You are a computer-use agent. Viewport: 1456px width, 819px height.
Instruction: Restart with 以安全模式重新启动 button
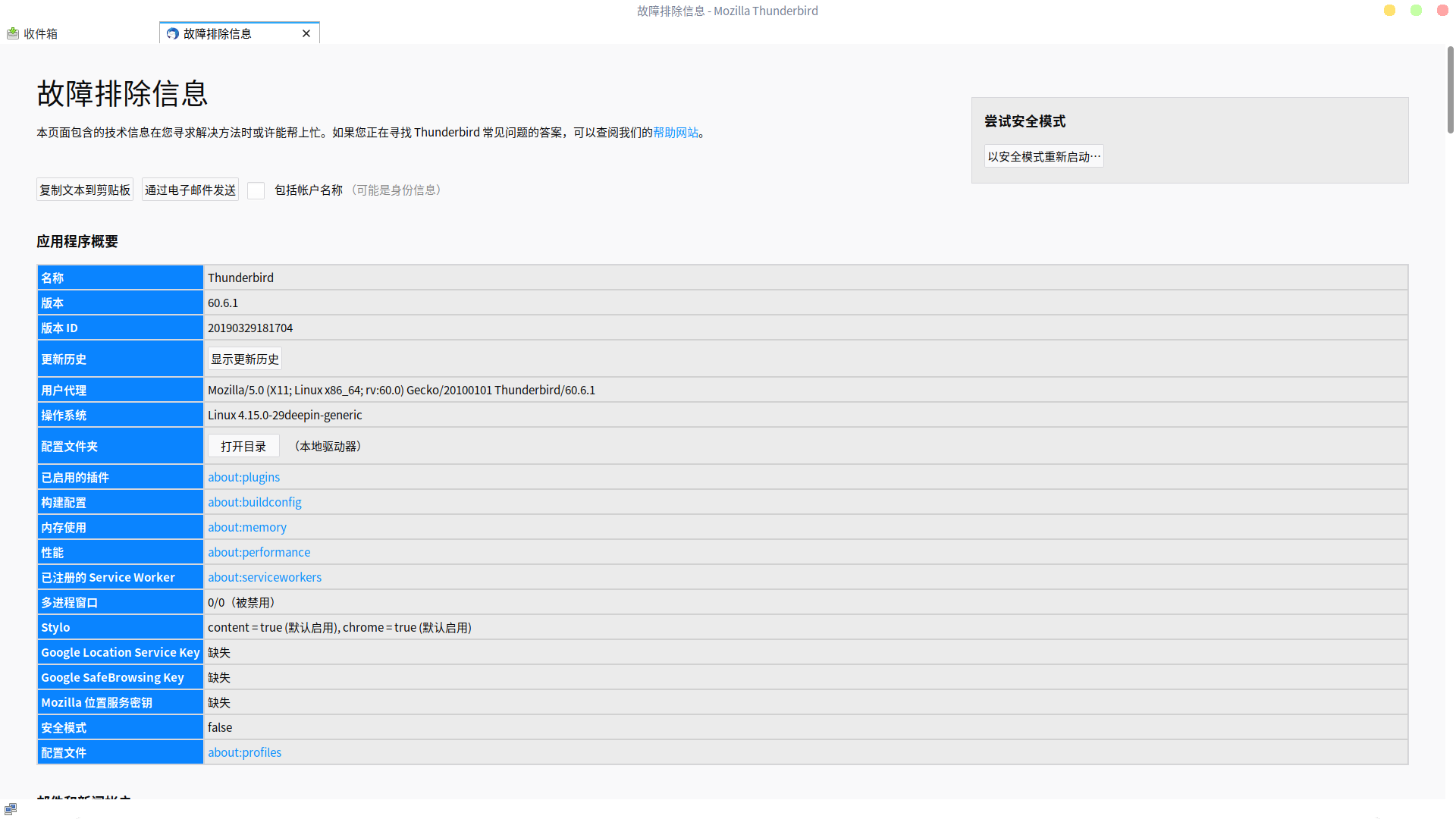(1044, 156)
